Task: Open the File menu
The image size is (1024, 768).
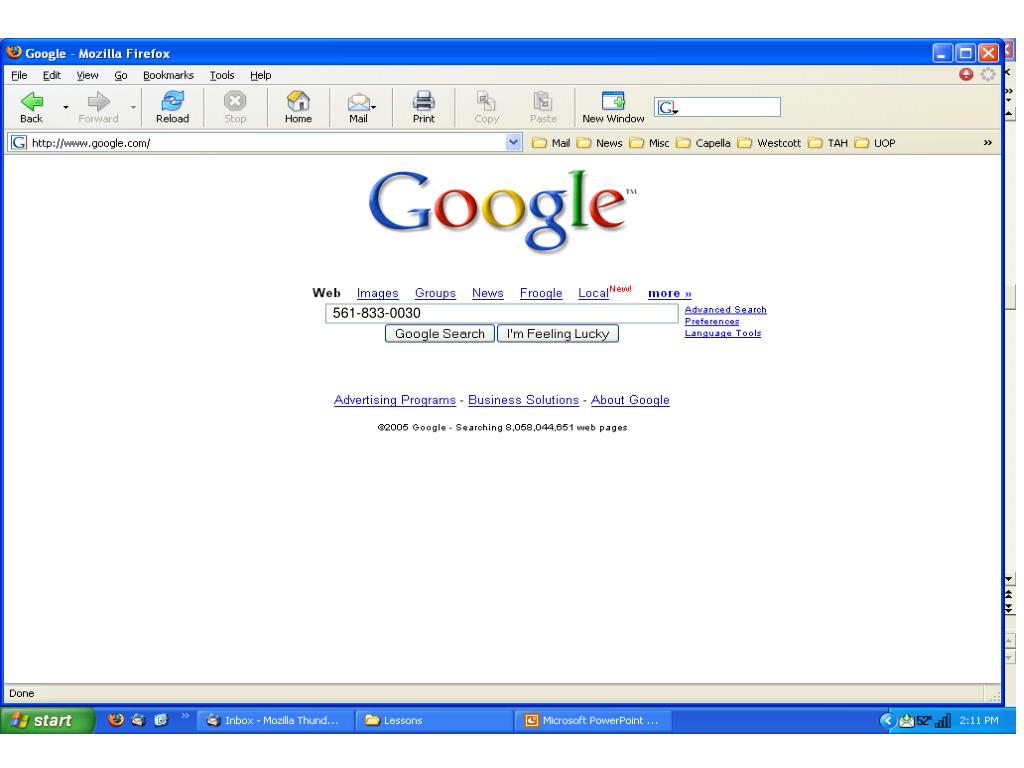Action: pos(20,75)
